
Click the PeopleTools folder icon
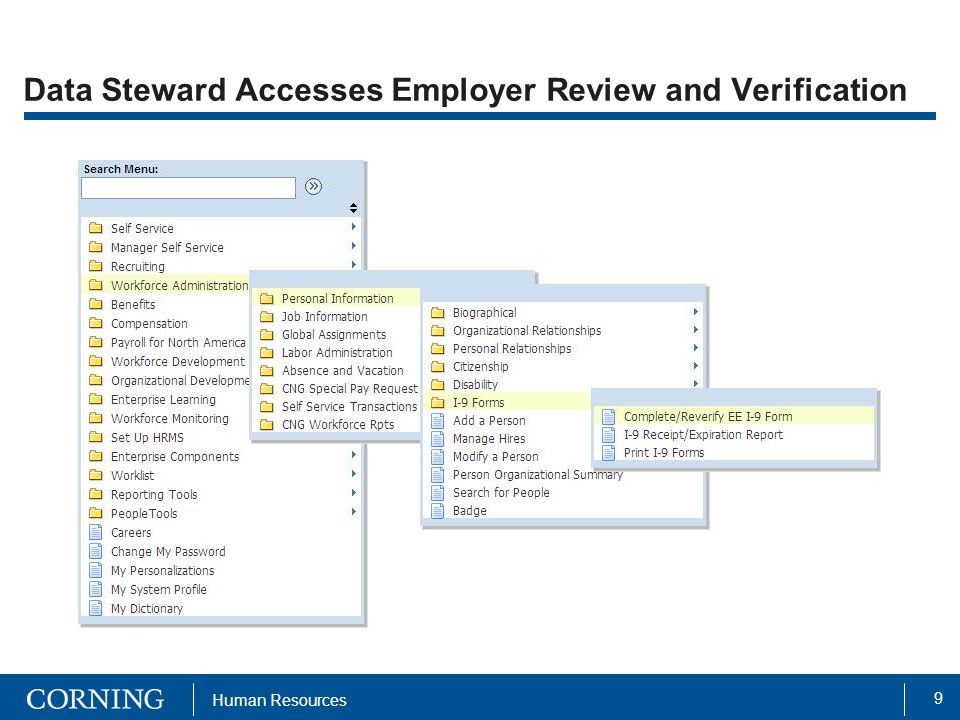tap(96, 512)
